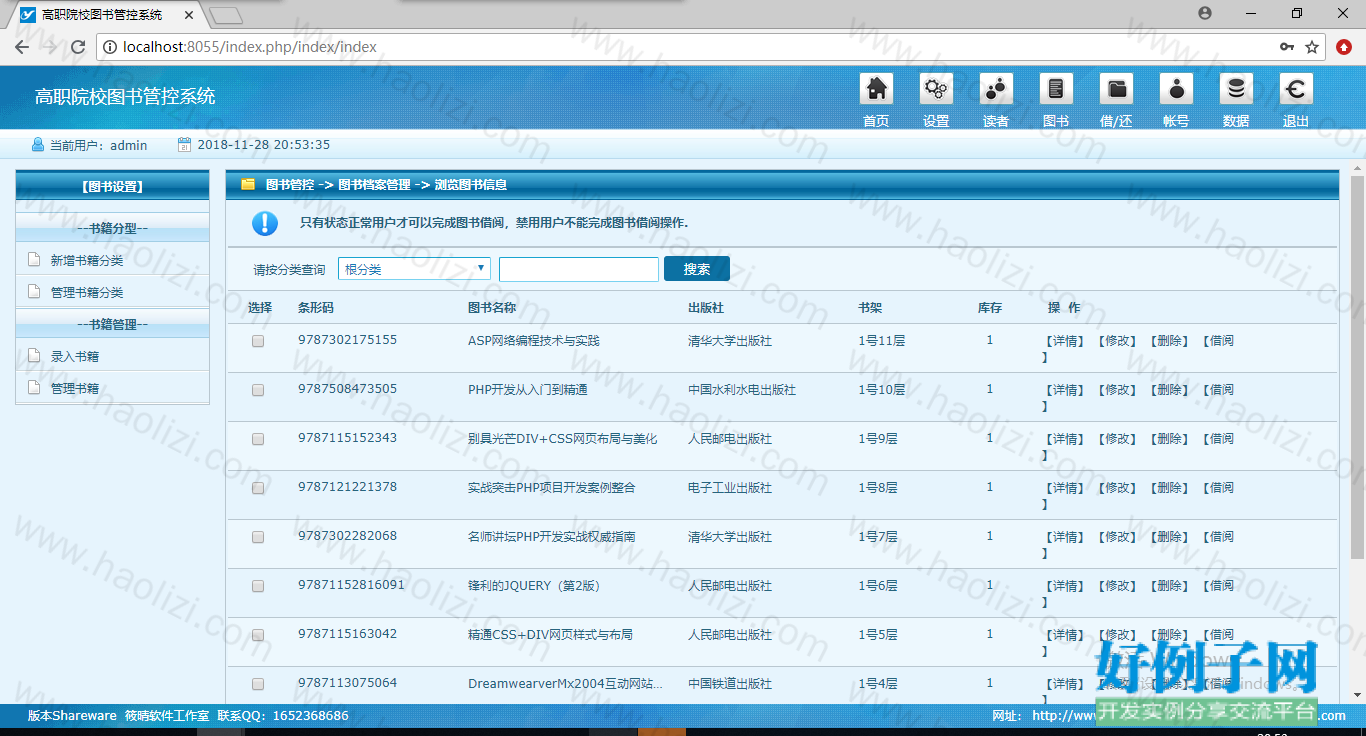Image resolution: width=1366 pixels, height=736 pixels.
Task: Tick checkbox for 锋利的JQUERY（第2版）
Action: [x=258, y=586]
